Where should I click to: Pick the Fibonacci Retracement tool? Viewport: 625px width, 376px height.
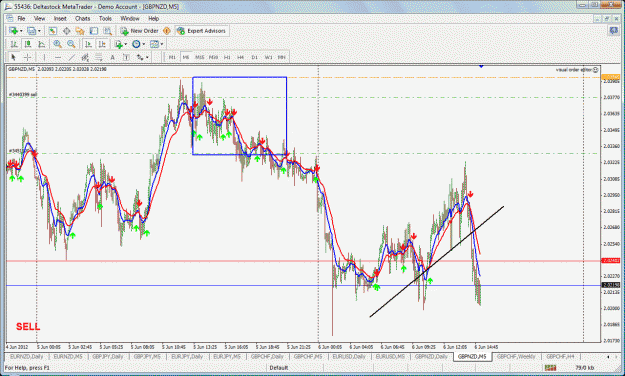click(x=98, y=57)
